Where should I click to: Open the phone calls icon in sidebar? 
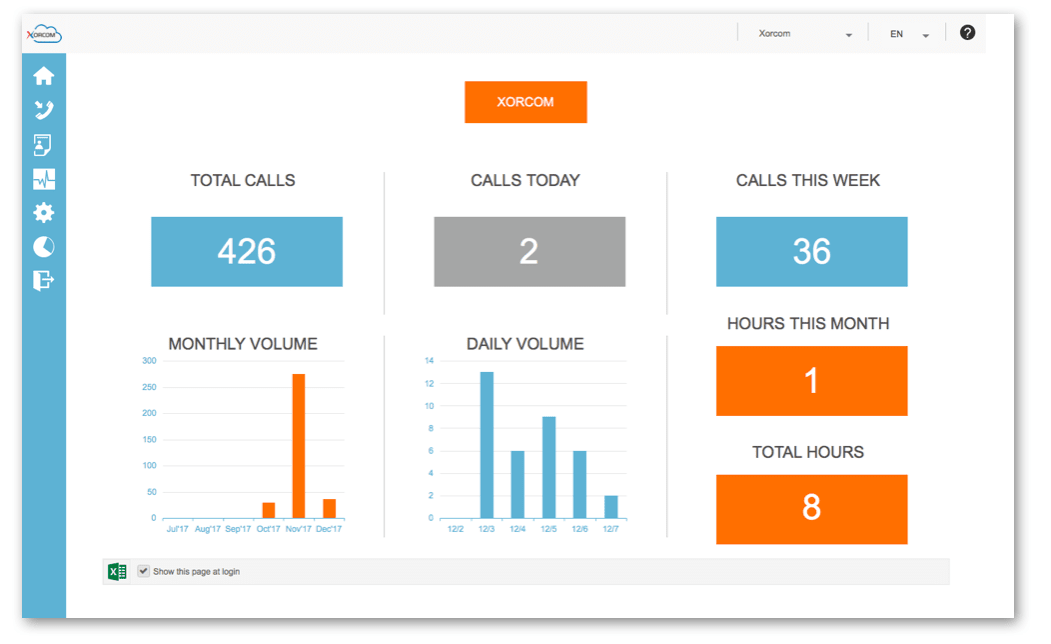[44, 110]
